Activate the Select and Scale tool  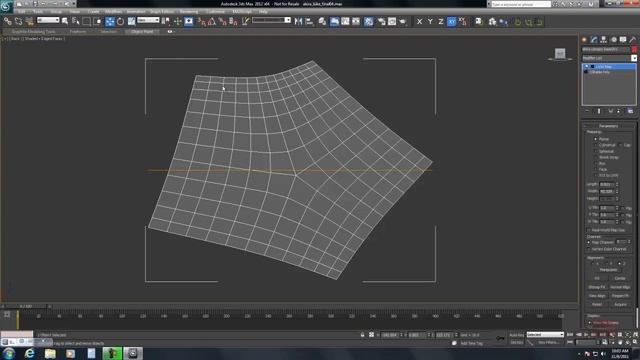(131, 21)
